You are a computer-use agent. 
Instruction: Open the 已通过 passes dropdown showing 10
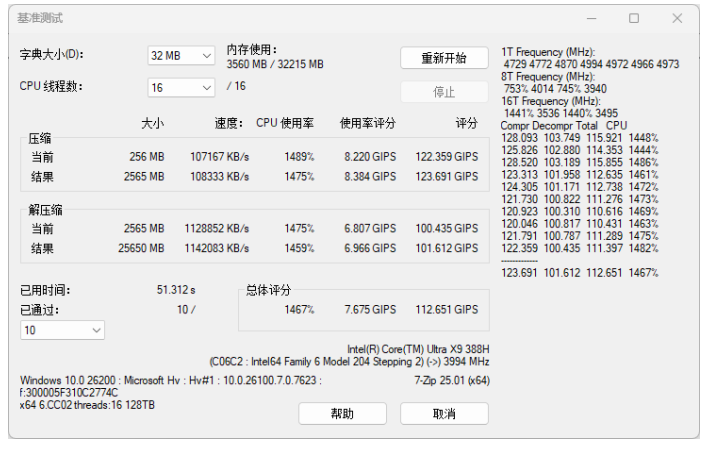tap(62, 330)
